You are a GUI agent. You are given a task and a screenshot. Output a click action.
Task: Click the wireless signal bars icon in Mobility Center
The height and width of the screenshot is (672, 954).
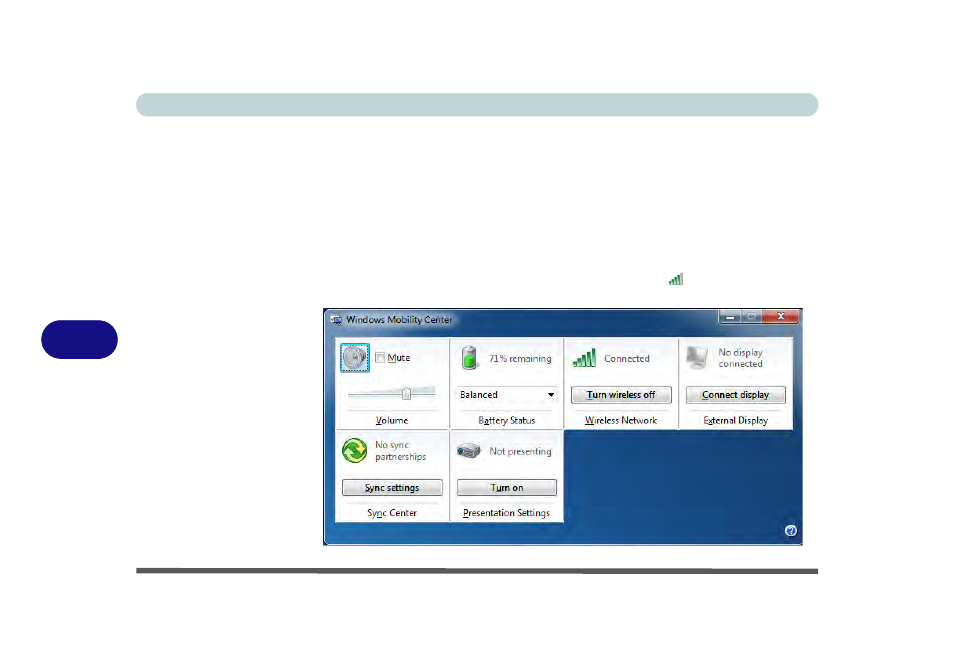pos(584,358)
